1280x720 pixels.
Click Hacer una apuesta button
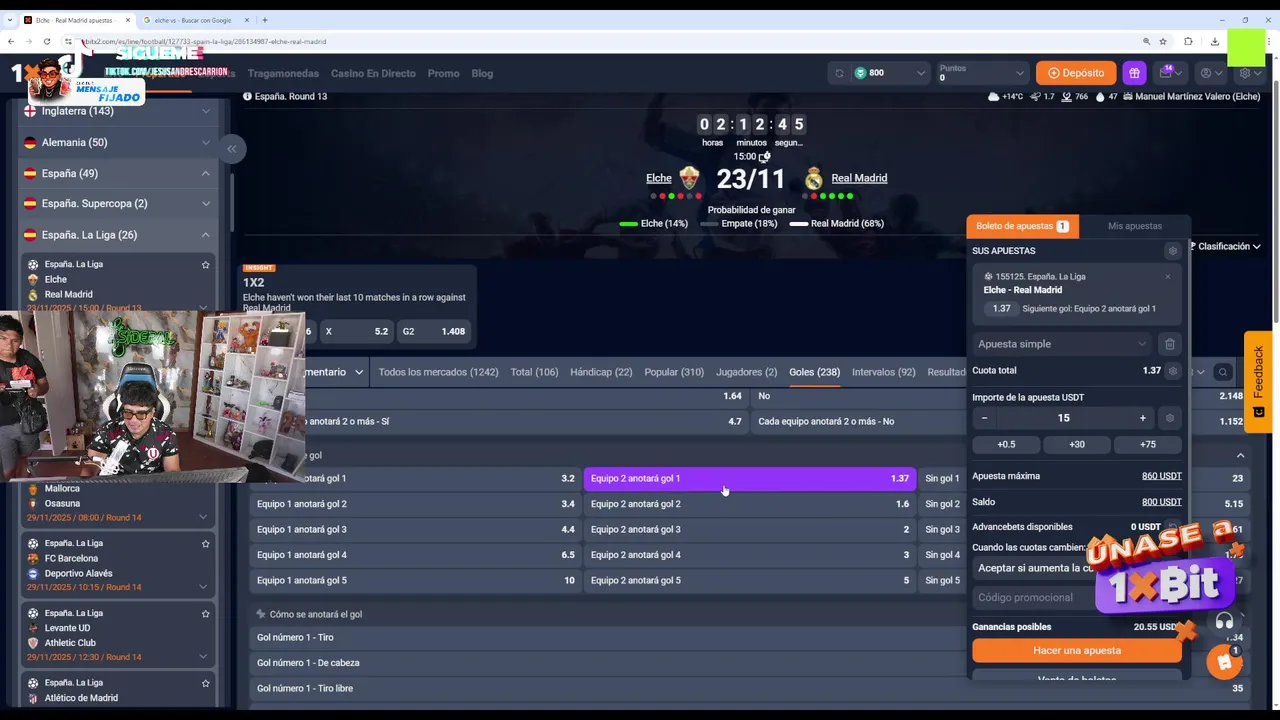(1076, 650)
